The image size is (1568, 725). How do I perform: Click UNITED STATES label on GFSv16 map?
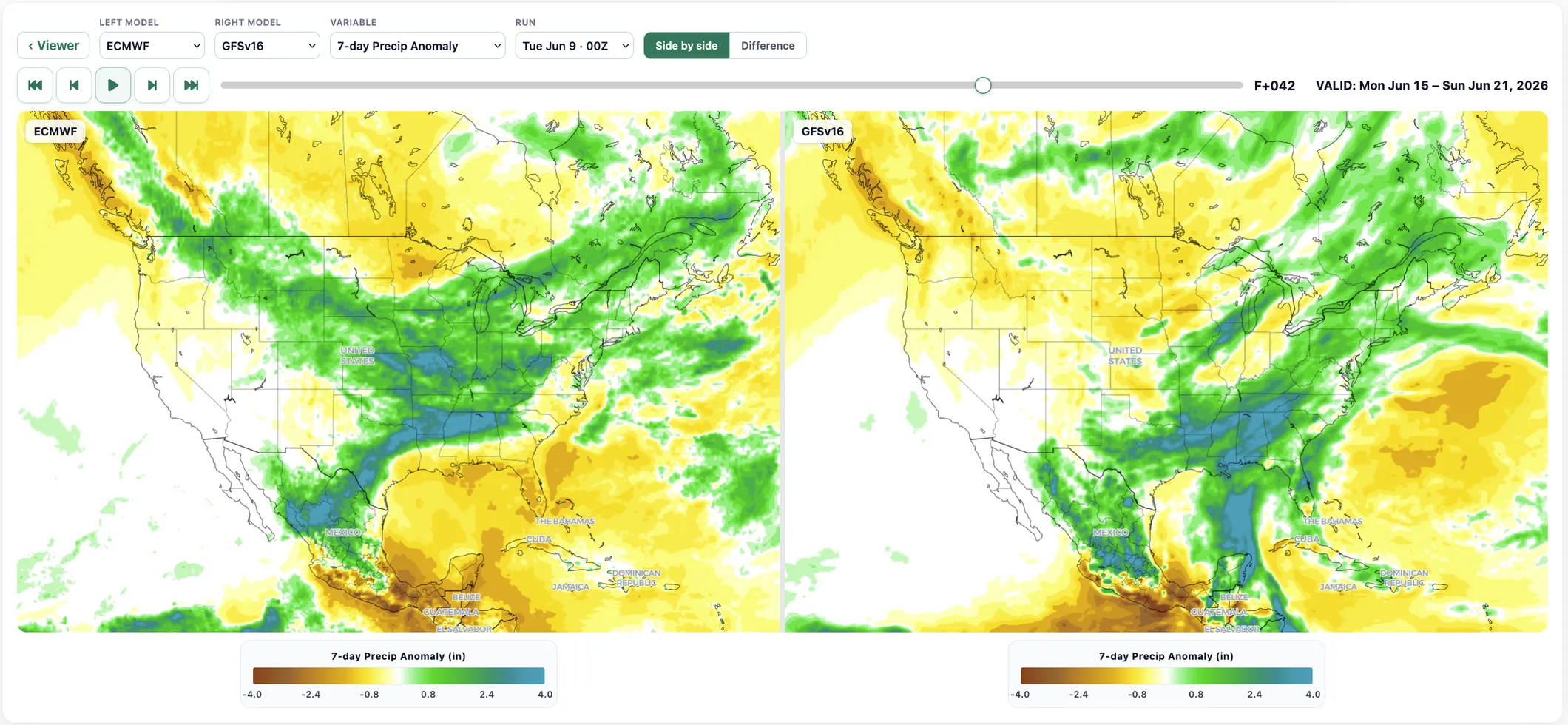1125,356
